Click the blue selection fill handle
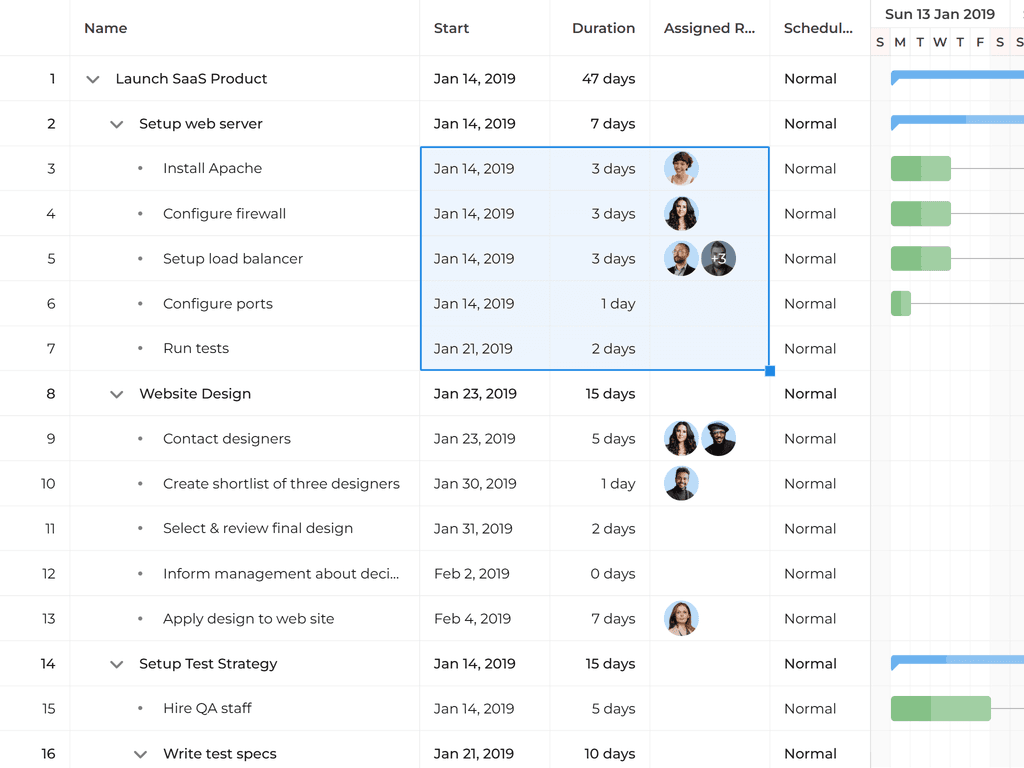This screenshot has width=1024, height=768. pos(769,371)
